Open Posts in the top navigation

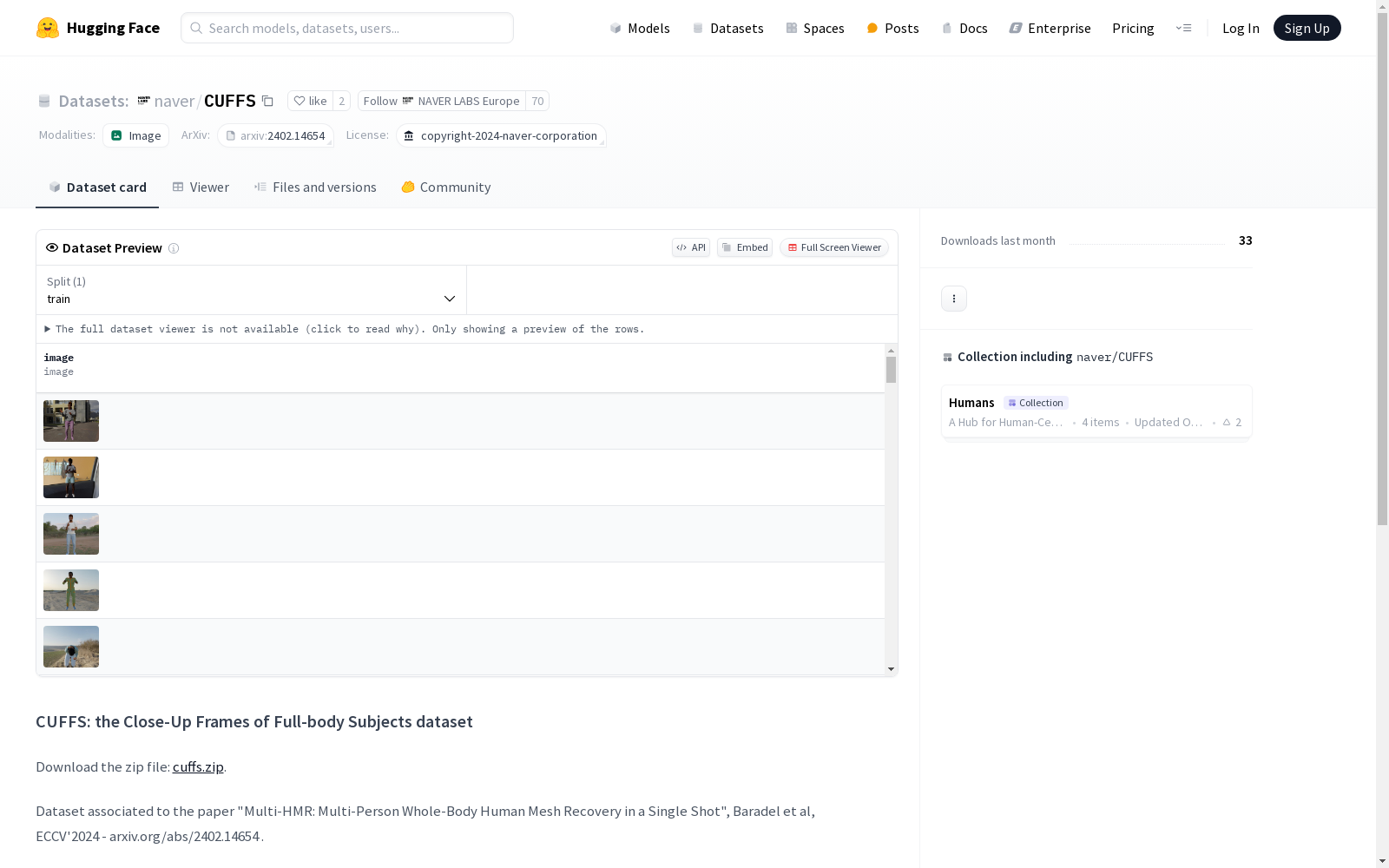(x=892, y=28)
